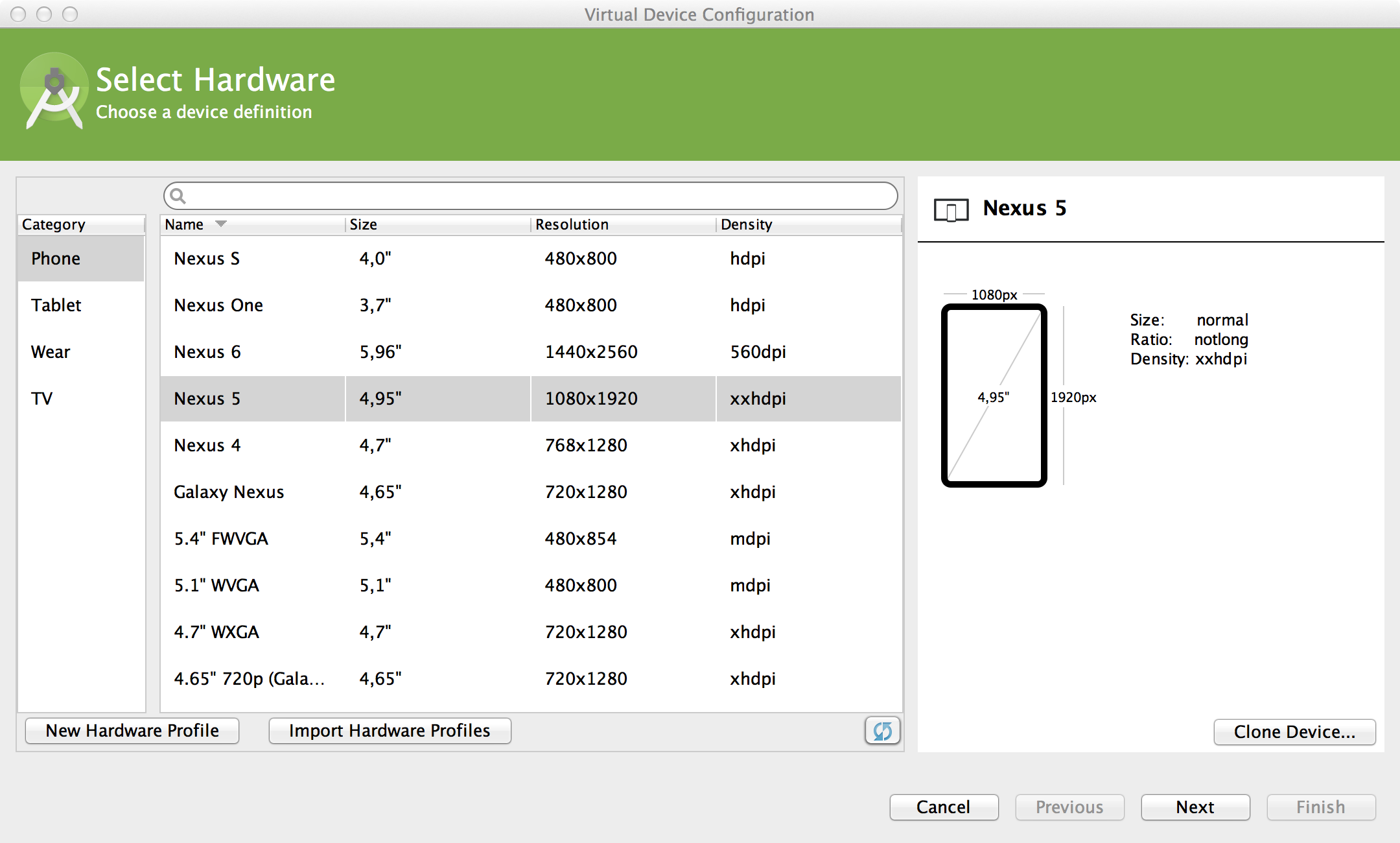Screen dimensions: 1400x843
Task: Click the refresh device list icon
Action: click(x=882, y=731)
